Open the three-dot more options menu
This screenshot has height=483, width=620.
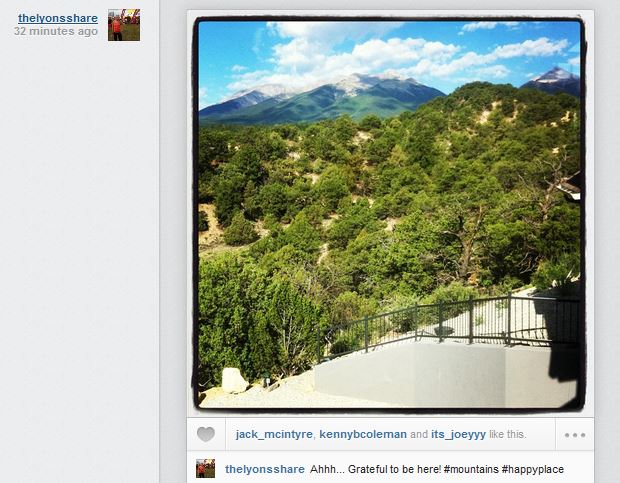click(x=575, y=435)
